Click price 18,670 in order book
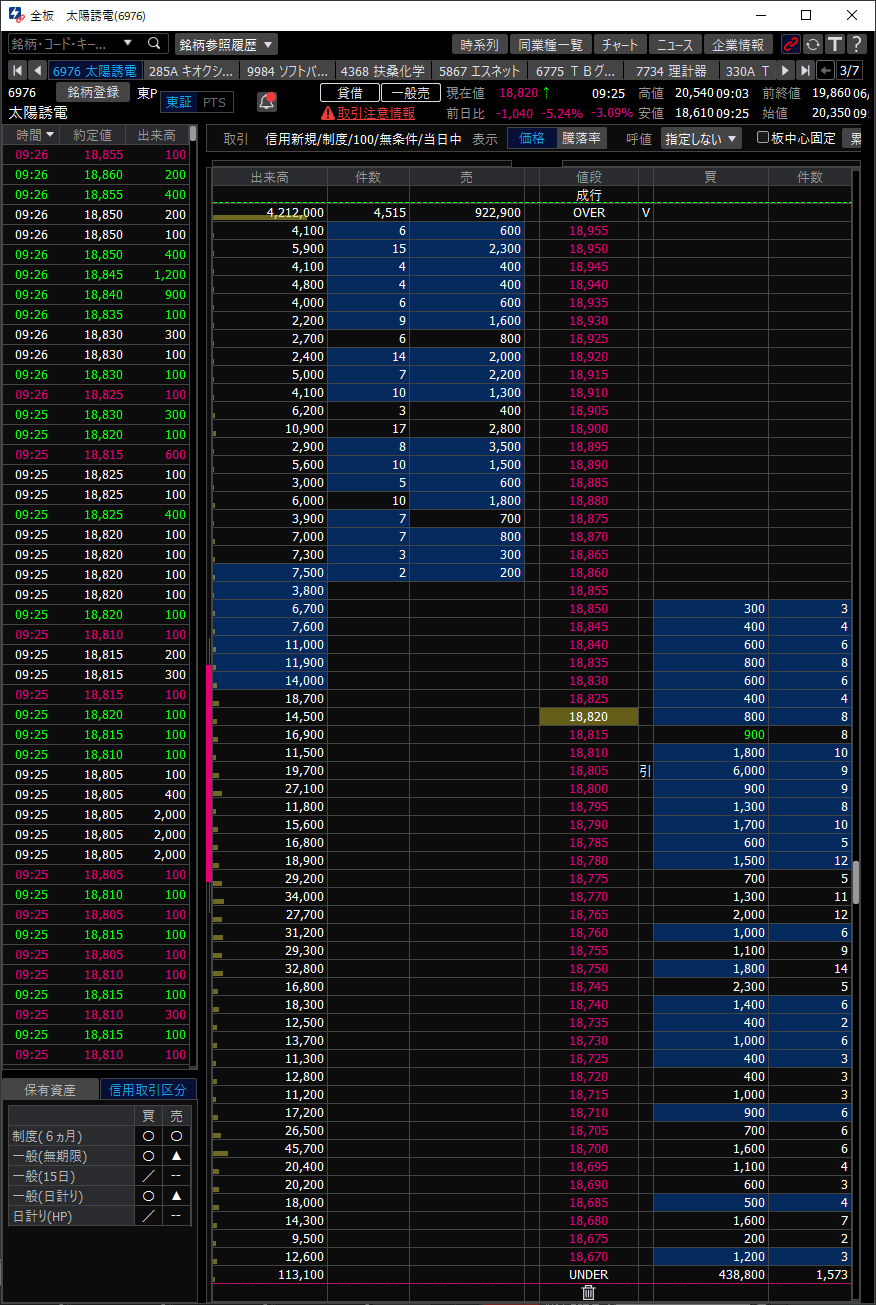This screenshot has height=1305, width=876. point(589,1256)
